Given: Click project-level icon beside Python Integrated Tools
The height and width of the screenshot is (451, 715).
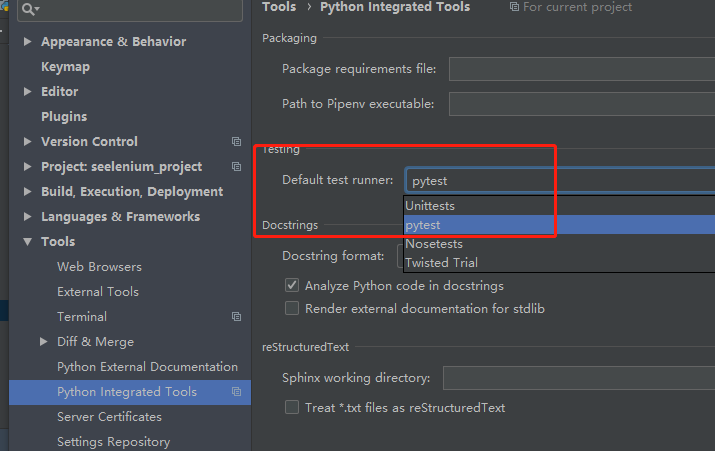Looking at the screenshot, I should point(236,392).
